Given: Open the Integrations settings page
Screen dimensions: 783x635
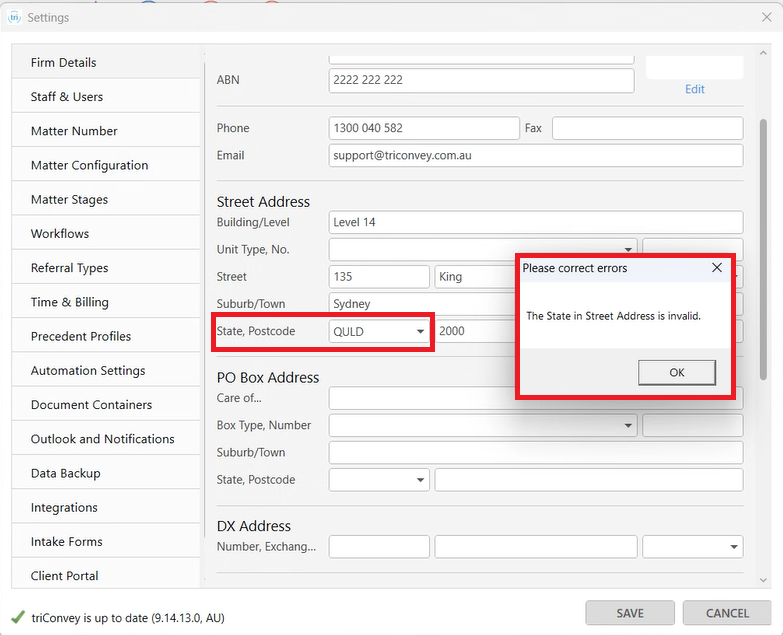Looking at the screenshot, I should (x=64, y=507).
